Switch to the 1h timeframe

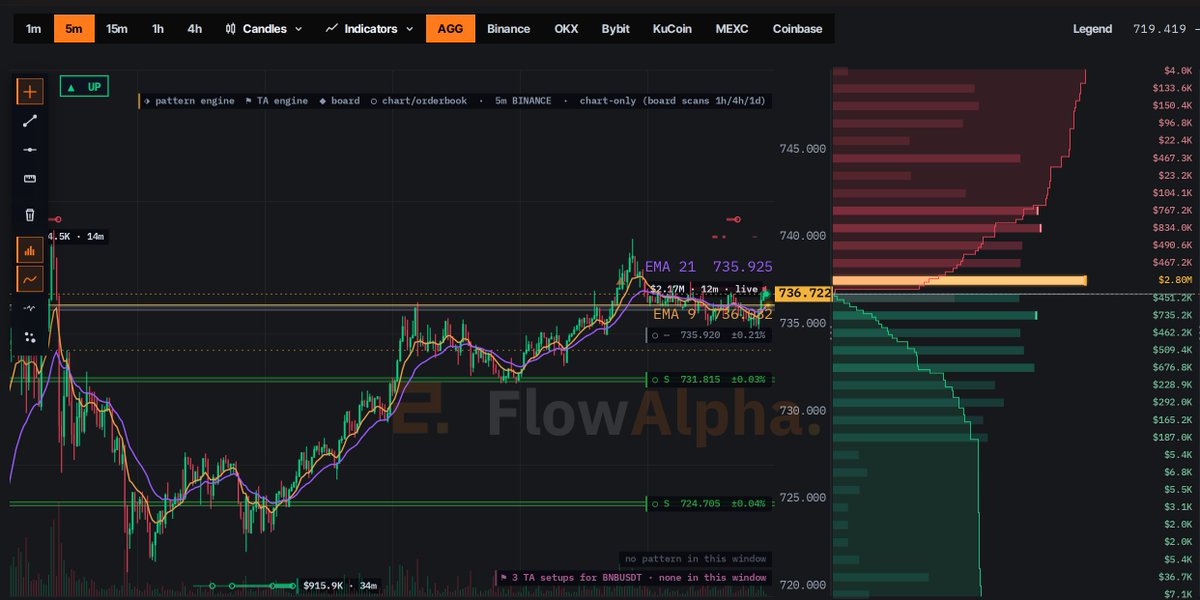pos(158,29)
